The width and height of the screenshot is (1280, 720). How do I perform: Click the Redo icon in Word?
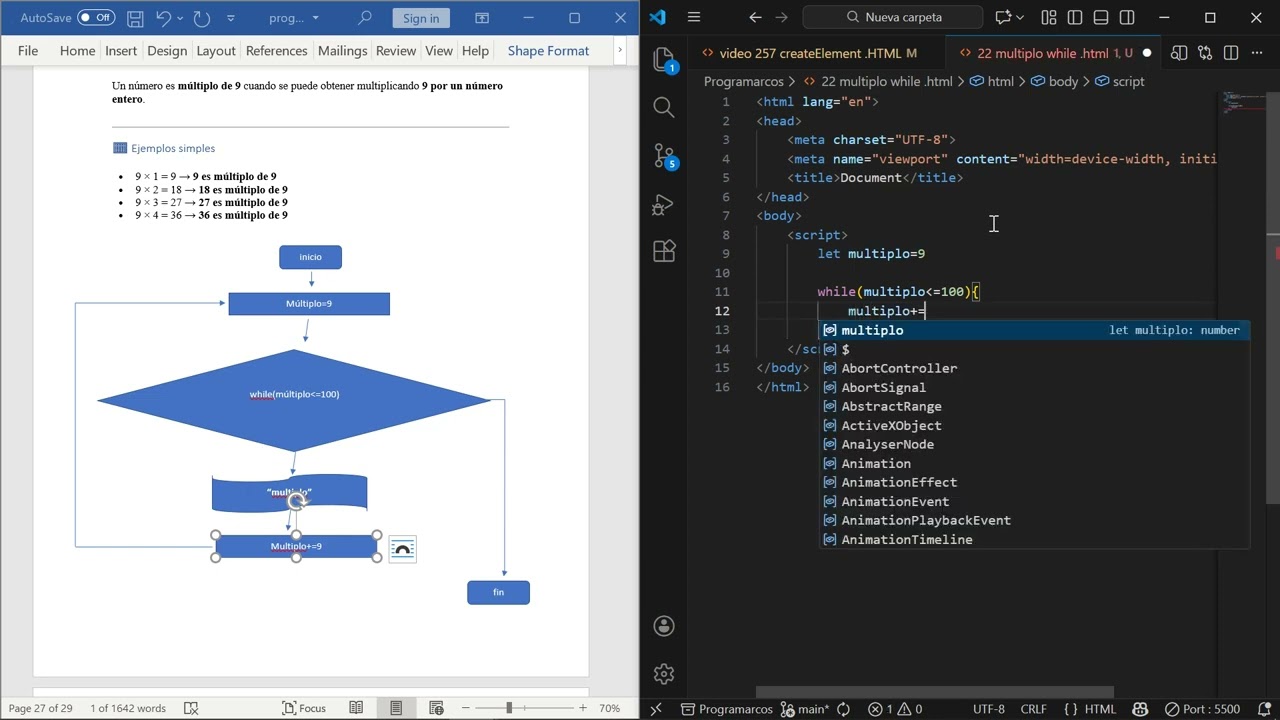click(x=202, y=18)
